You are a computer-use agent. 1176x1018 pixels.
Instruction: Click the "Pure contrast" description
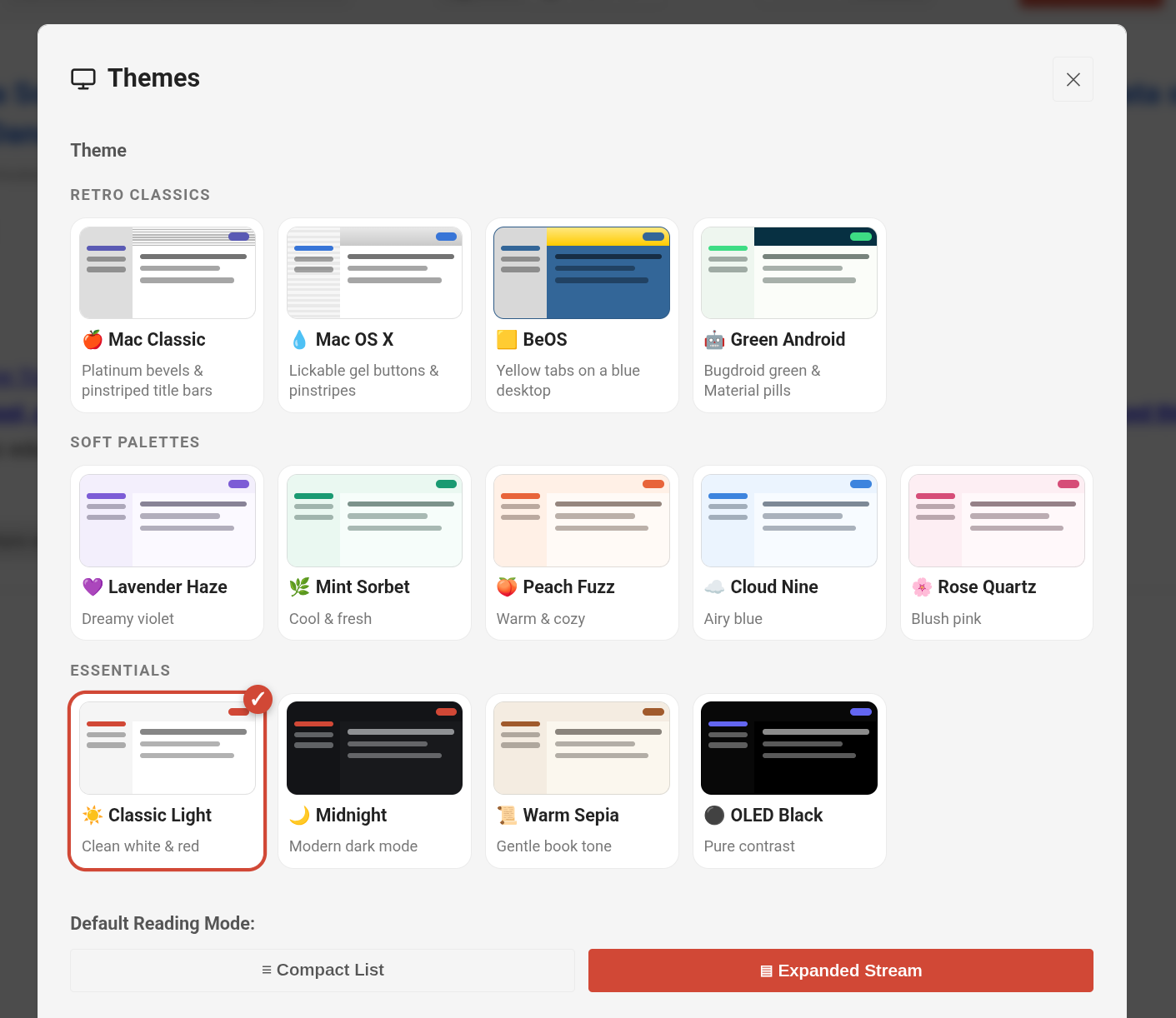point(749,846)
